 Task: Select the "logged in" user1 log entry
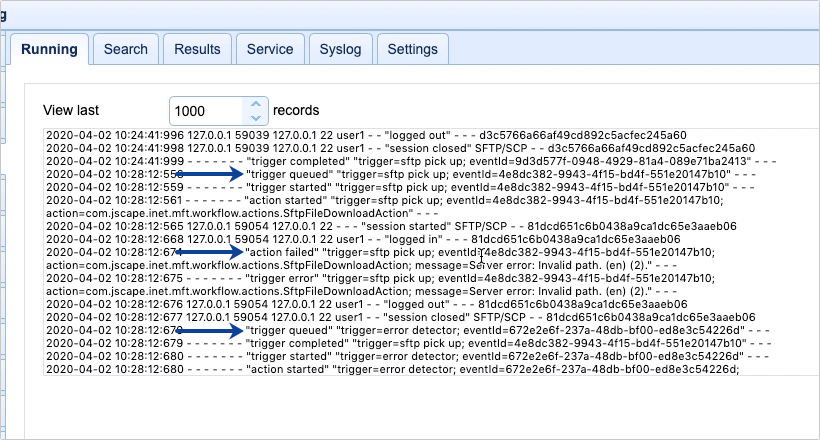tap(380, 239)
